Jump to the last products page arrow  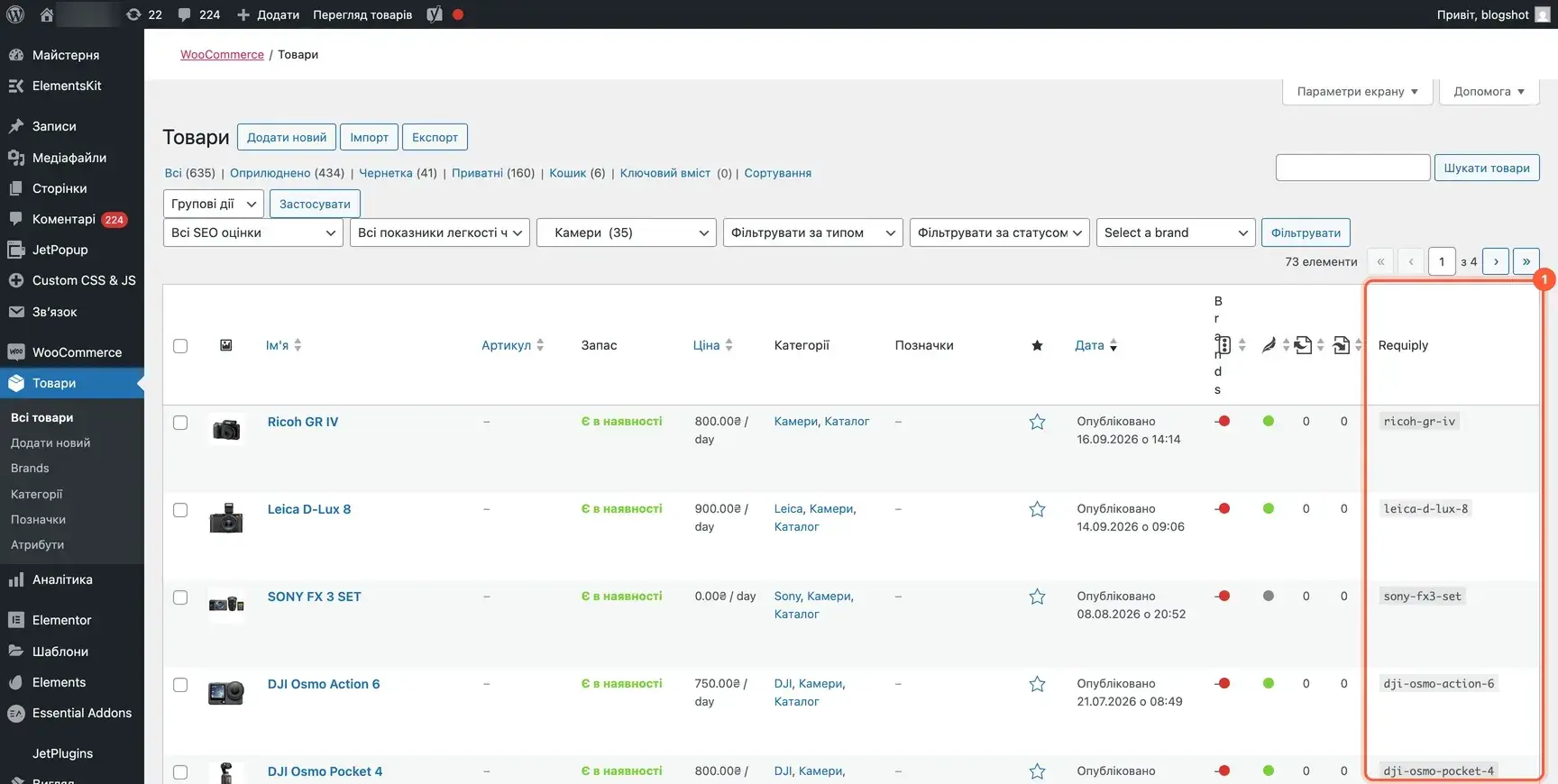pyautogui.click(x=1526, y=261)
